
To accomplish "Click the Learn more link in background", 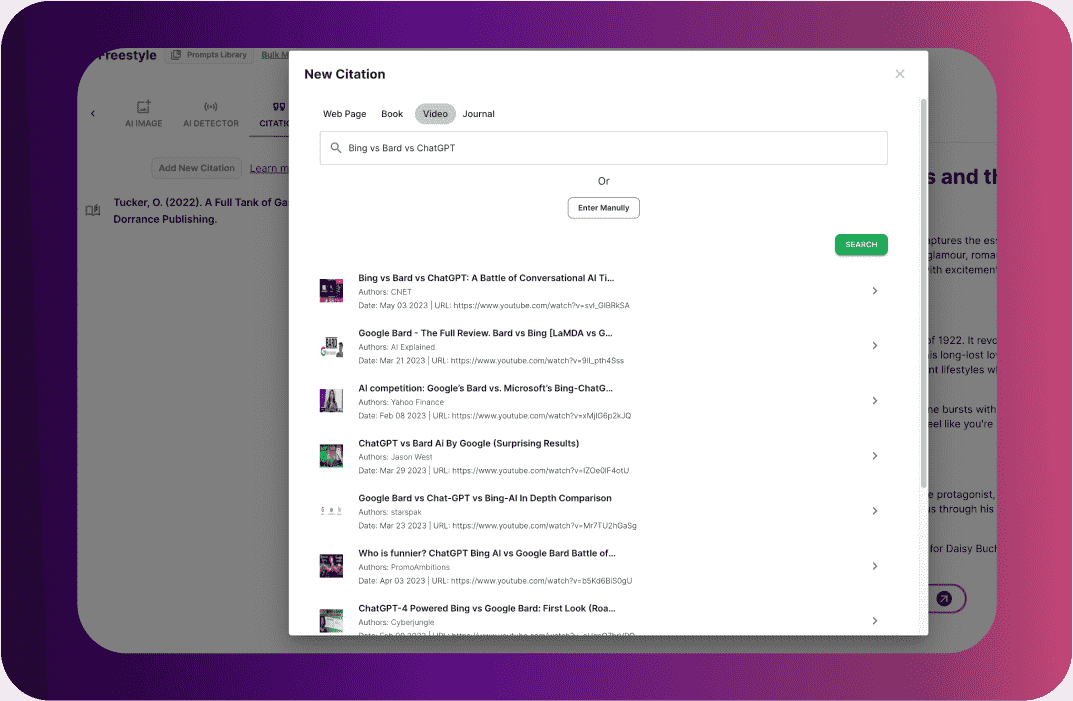I will click(269, 168).
